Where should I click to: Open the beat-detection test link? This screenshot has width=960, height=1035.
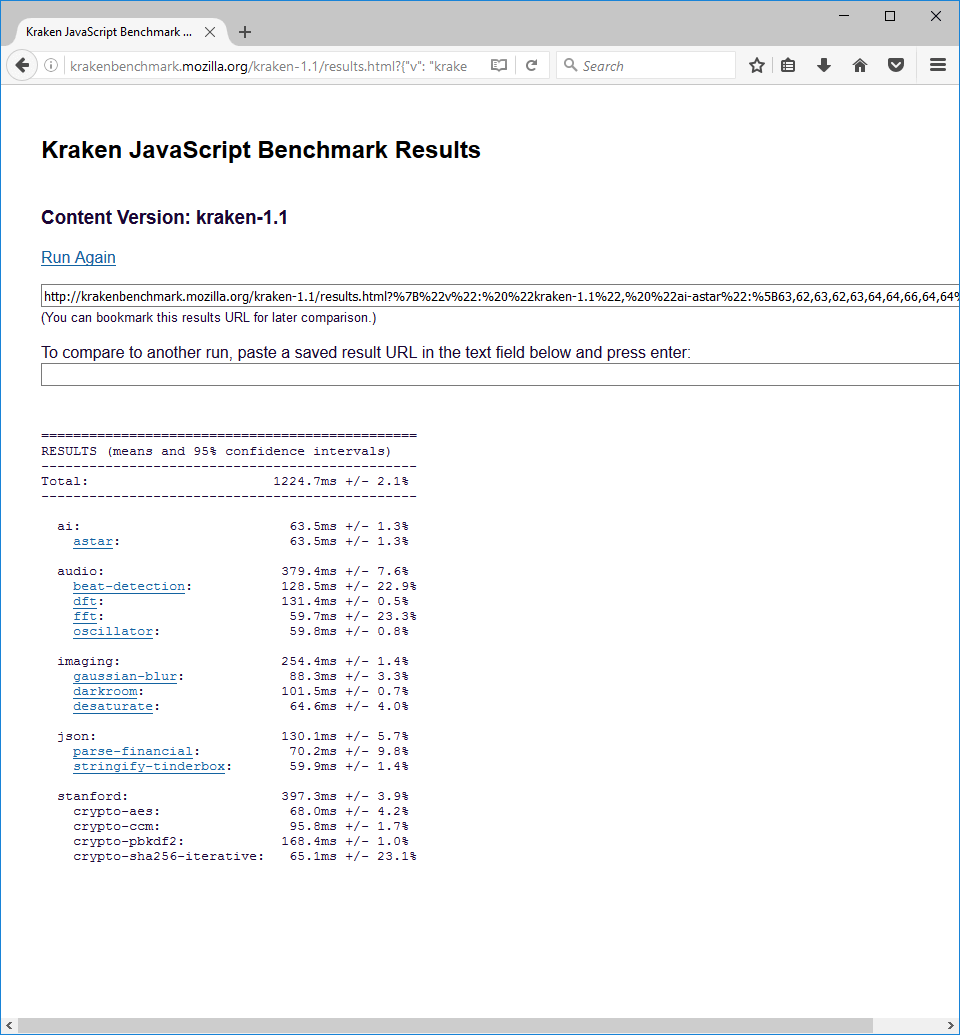point(129,586)
